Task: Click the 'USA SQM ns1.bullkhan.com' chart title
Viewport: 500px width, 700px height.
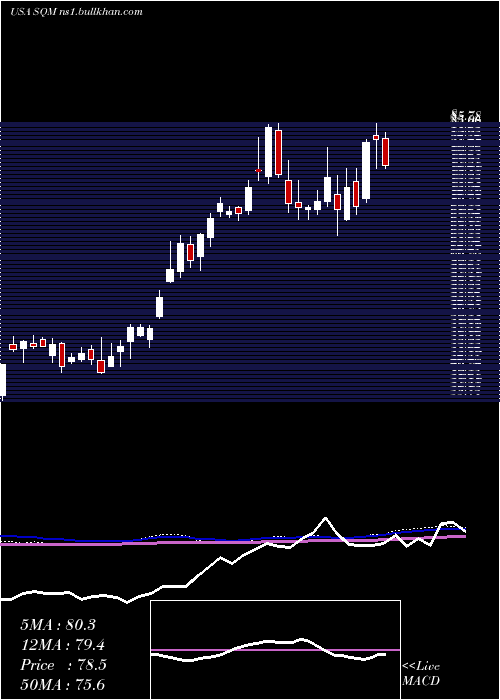Action: tap(76, 12)
